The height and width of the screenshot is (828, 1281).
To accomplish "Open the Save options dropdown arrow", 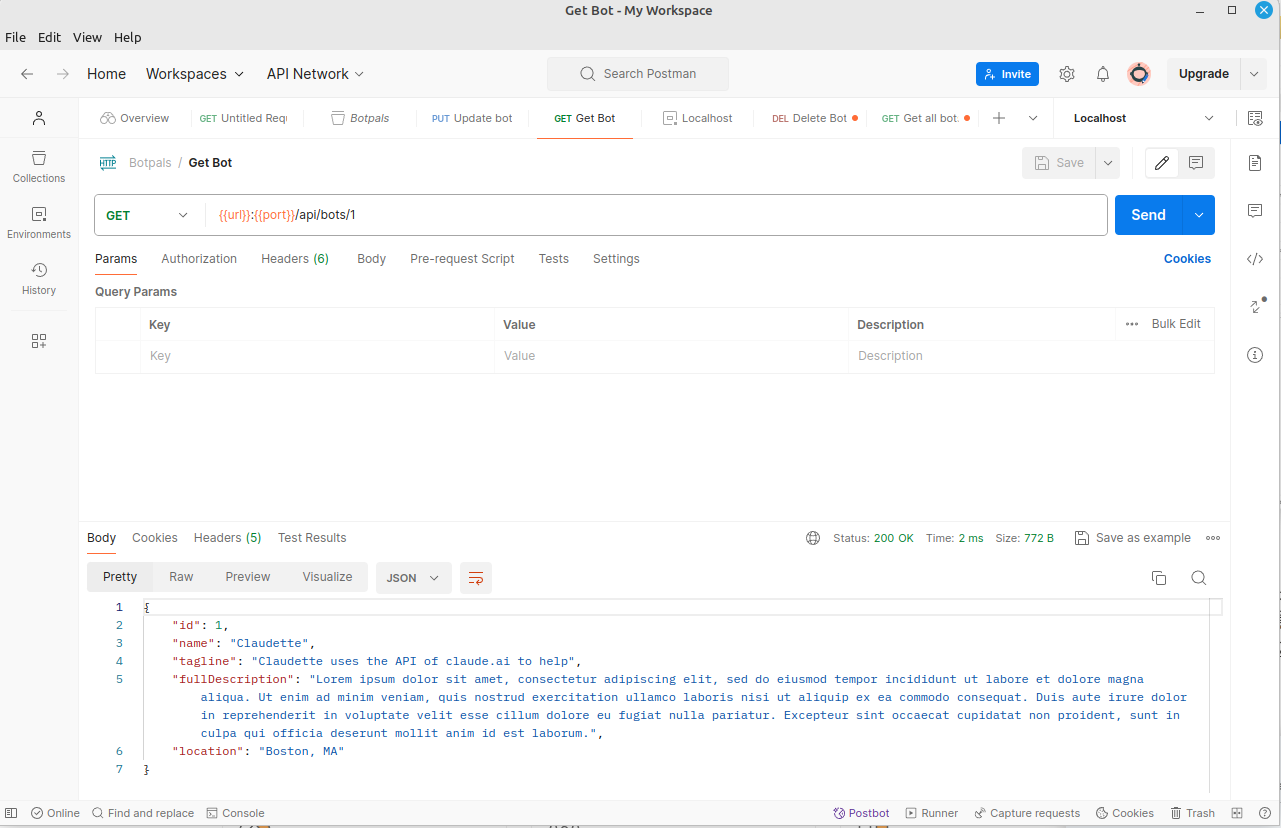I will (x=1107, y=163).
